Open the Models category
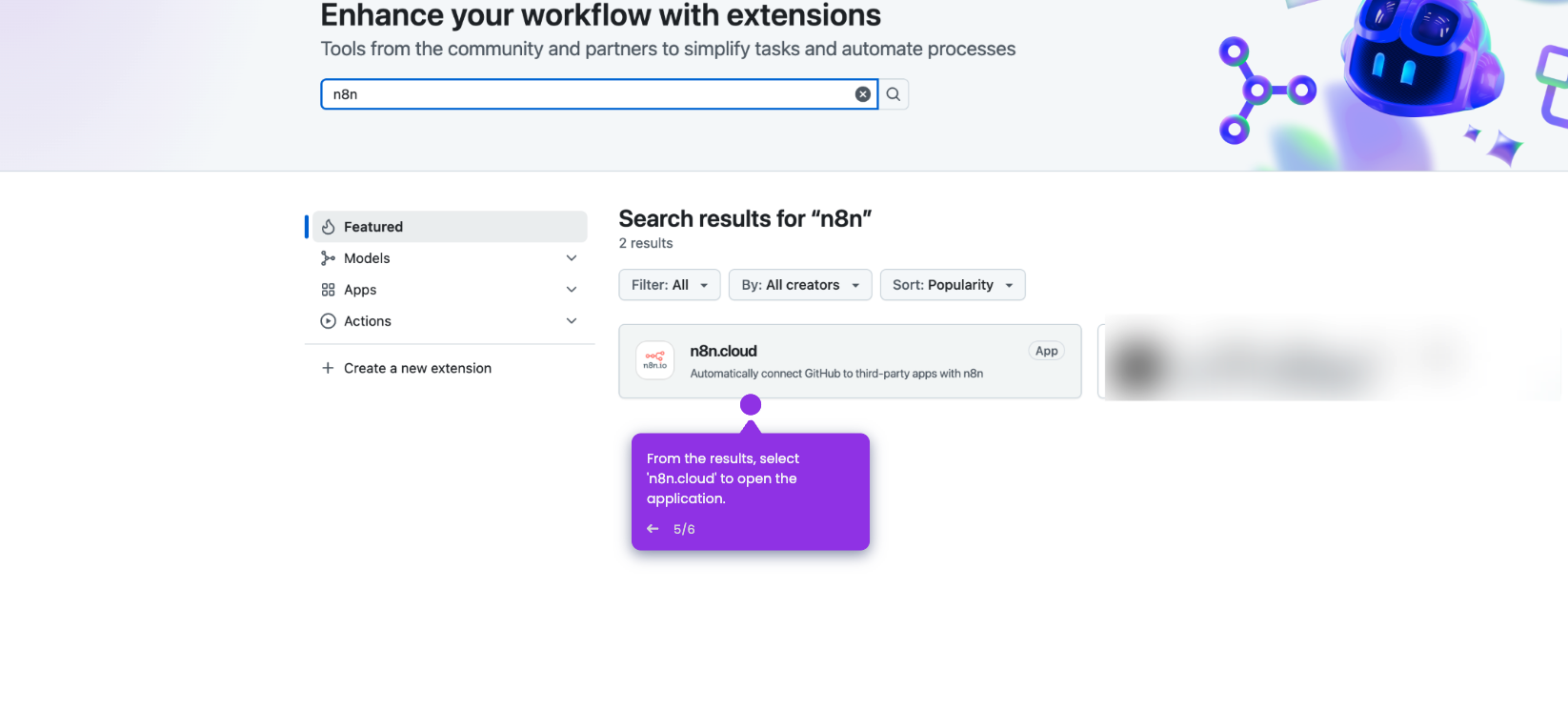Viewport: 1568px width, 712px height. click(x=450, y=258)
